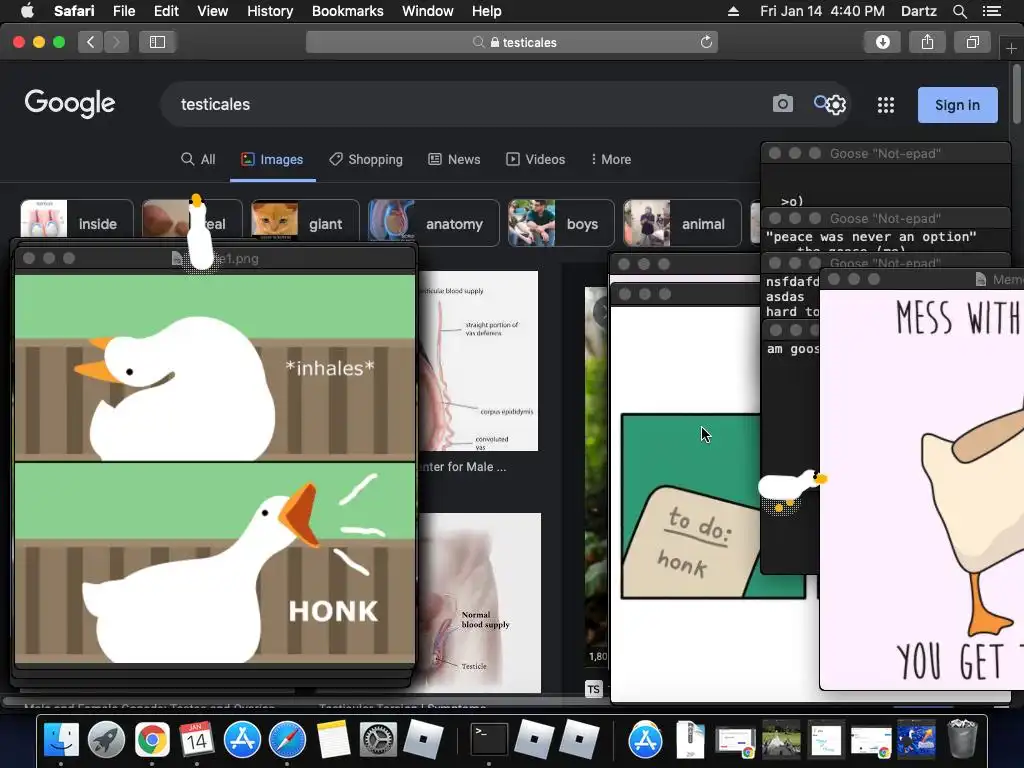The height and width of the screenshot is (768, 1024).
Task: Open the eject icon in menu bar
Action: tap(733, 11)
